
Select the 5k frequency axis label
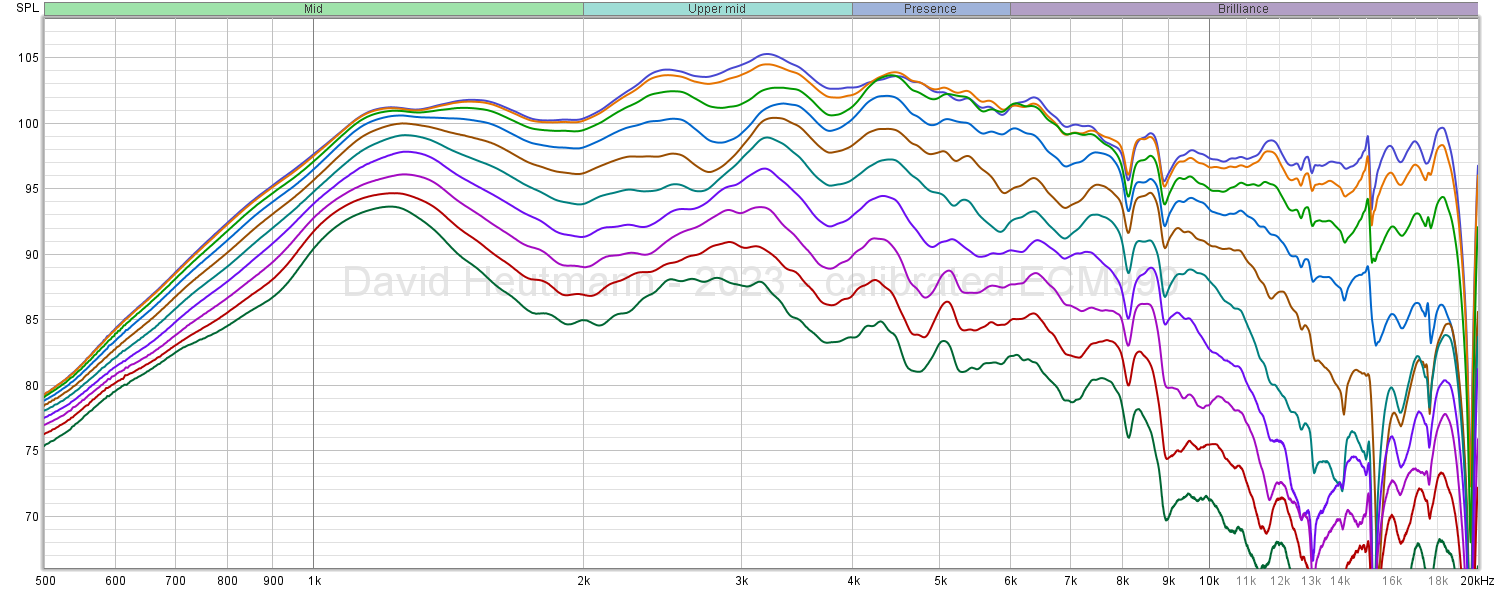(940, 581)
